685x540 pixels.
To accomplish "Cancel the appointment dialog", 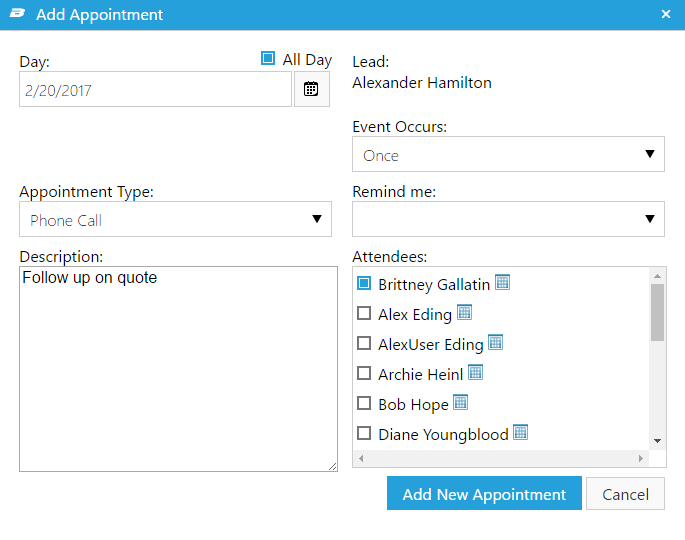I will click(625, 494).
